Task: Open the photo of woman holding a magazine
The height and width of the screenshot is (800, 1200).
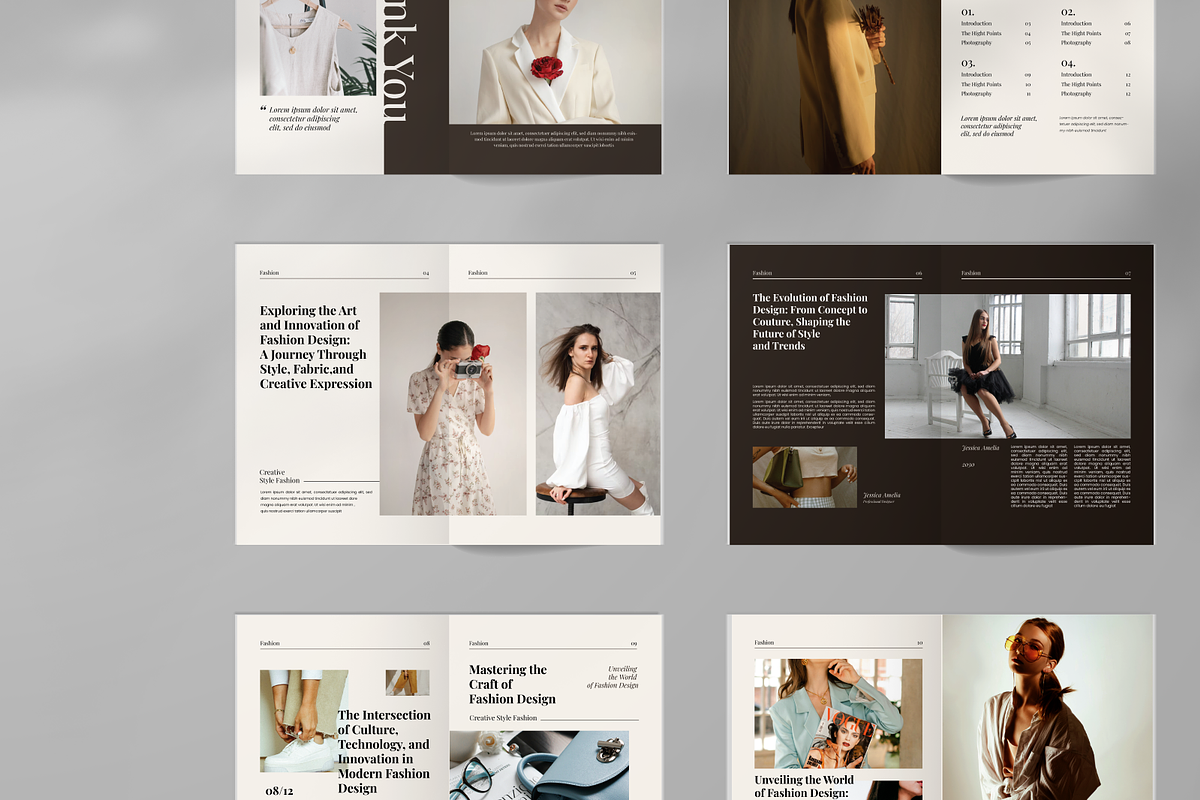Action: click(838, 713)
